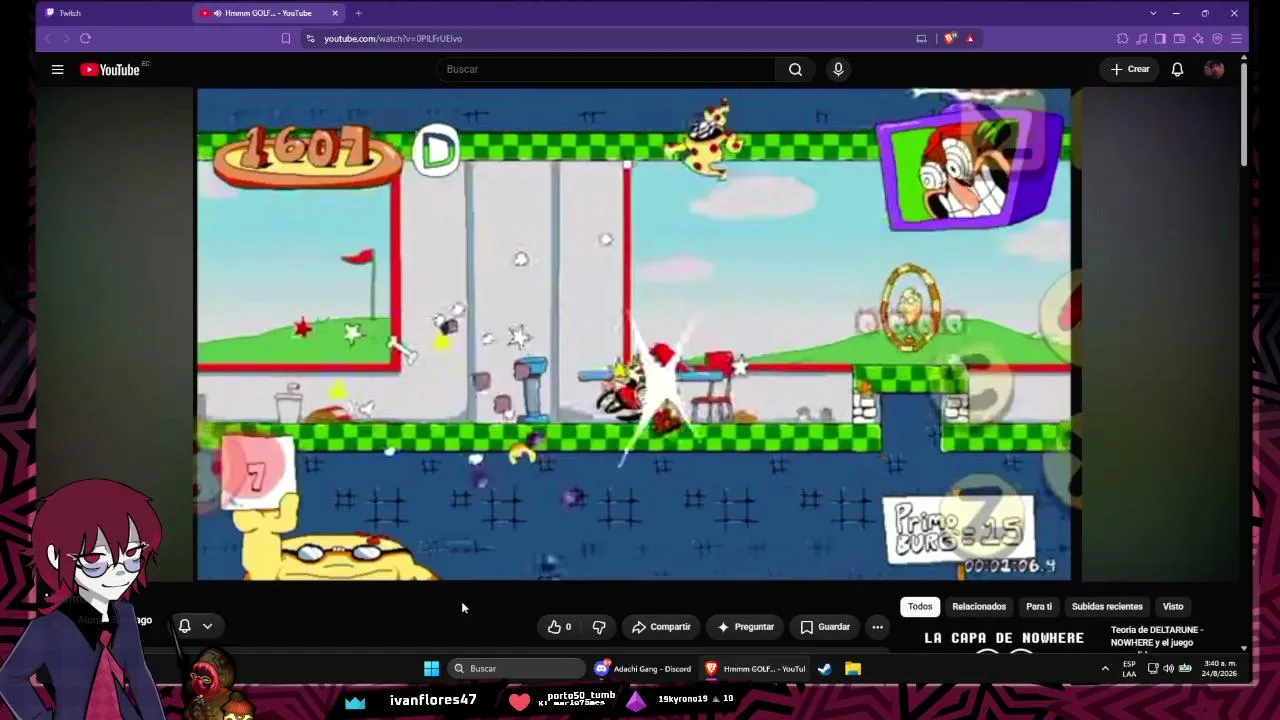This screenshot has width=1280, height=720.
Task: Click the video player to pause
Action: point(634,334)
